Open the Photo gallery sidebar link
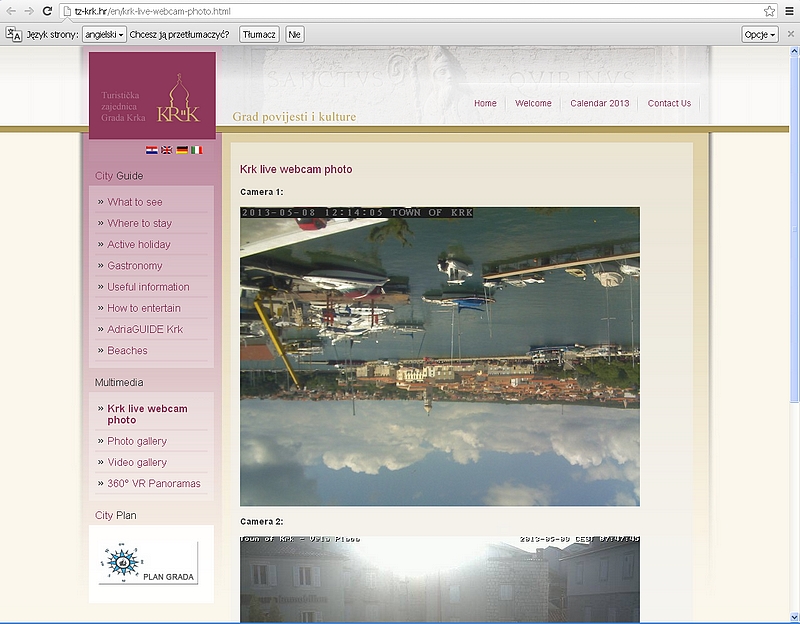 (x=137, y=441)
